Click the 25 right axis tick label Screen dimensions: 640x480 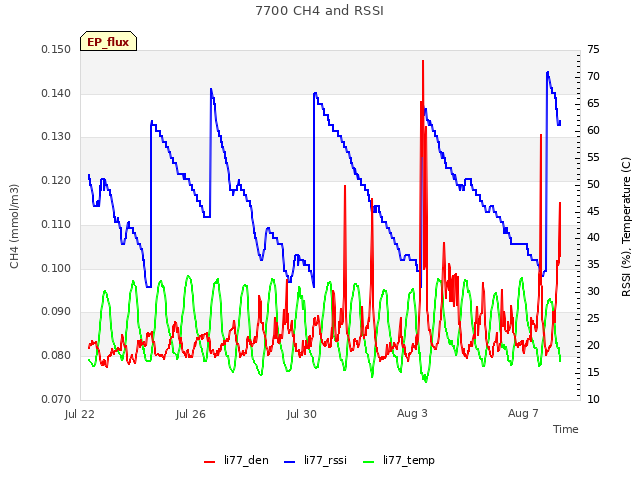593,318
